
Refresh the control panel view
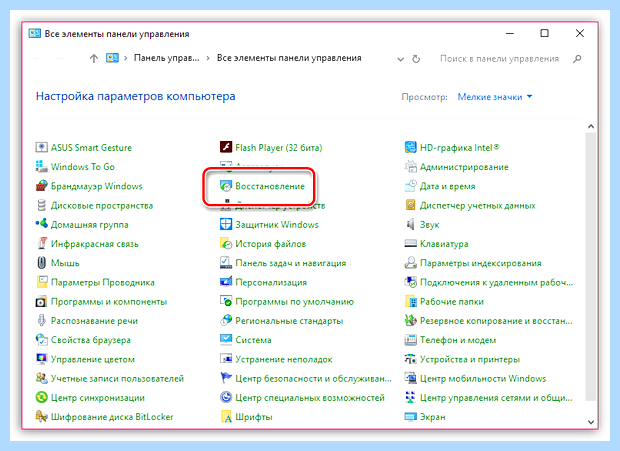(x=416, y=59)
